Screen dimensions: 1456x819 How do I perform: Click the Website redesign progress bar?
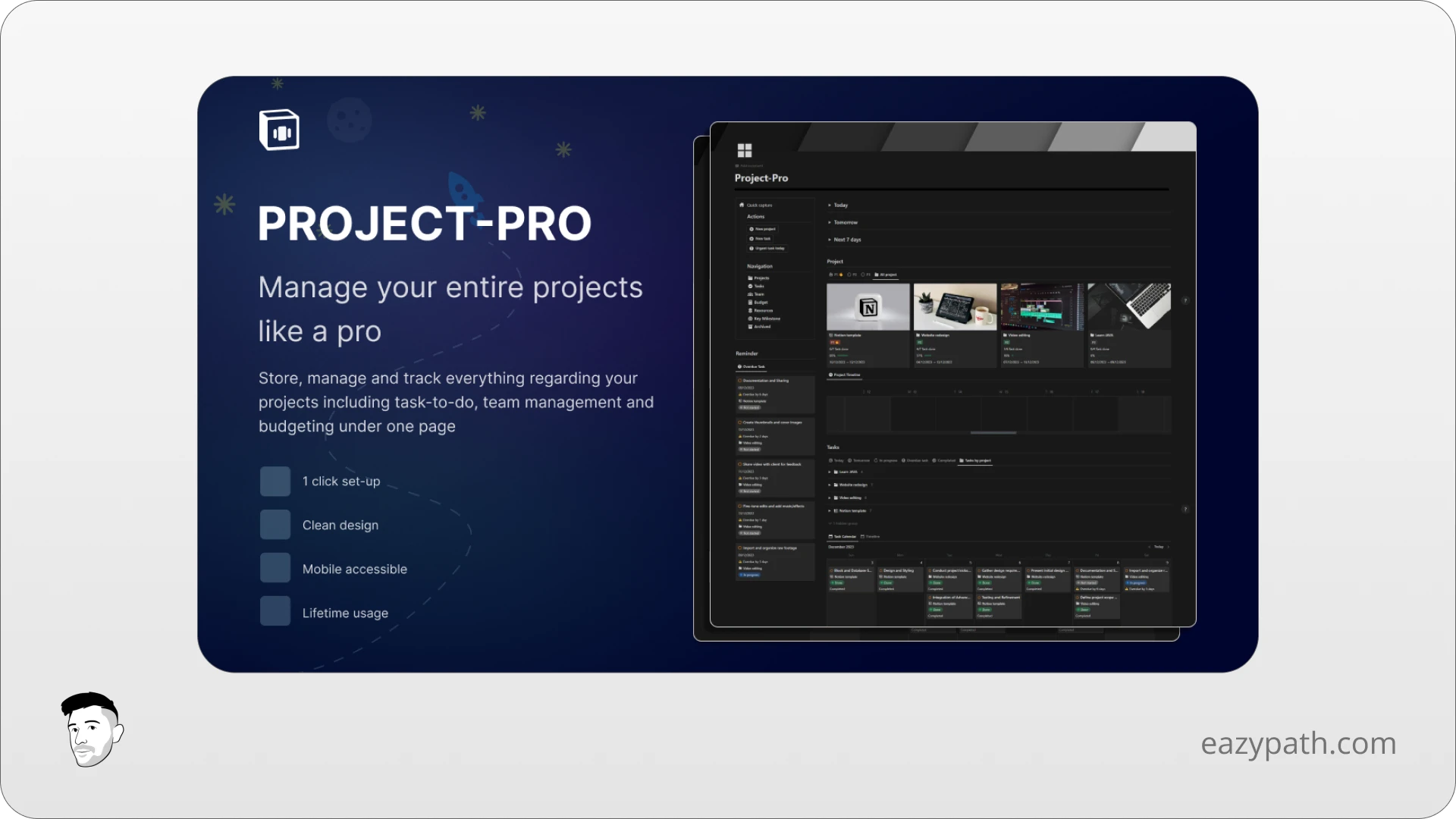tap(927, 355)
